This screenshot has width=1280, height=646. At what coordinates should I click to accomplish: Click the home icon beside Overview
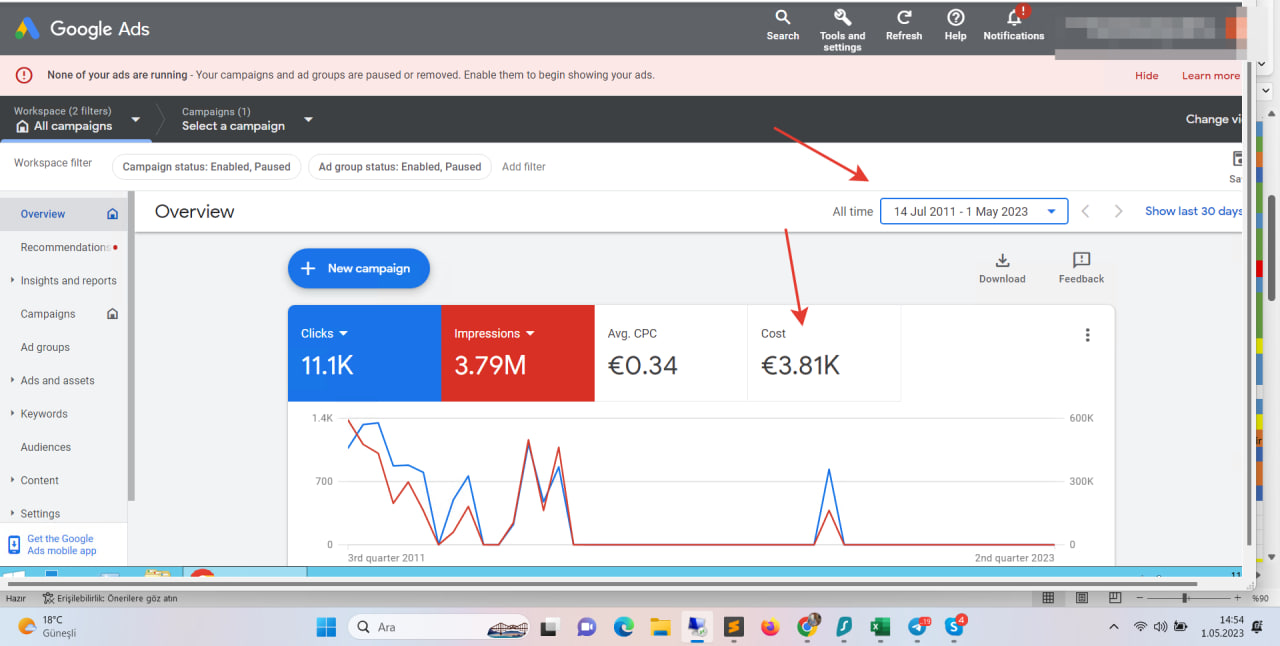click(112, 214)
